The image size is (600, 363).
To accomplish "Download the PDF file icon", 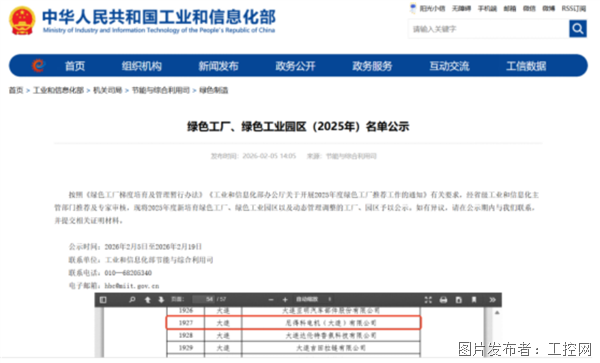I will [x=458, y=300].
